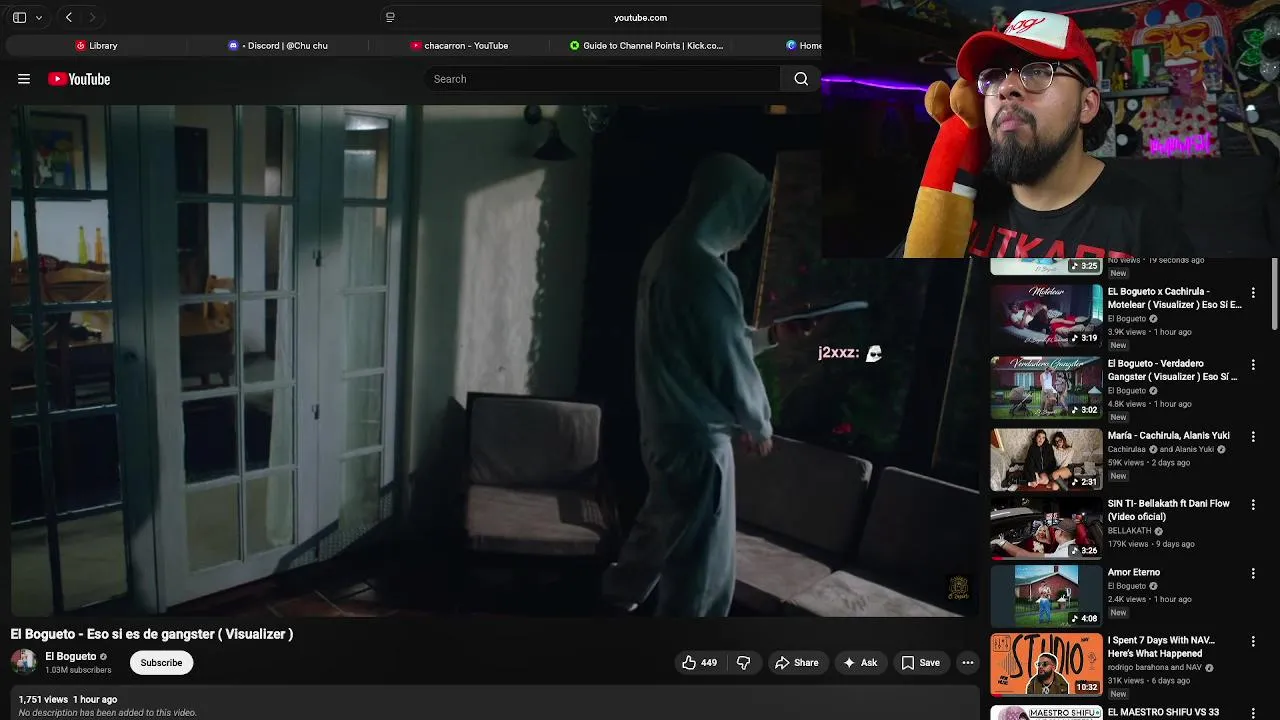Switch to the Library tab

point(97,45)
